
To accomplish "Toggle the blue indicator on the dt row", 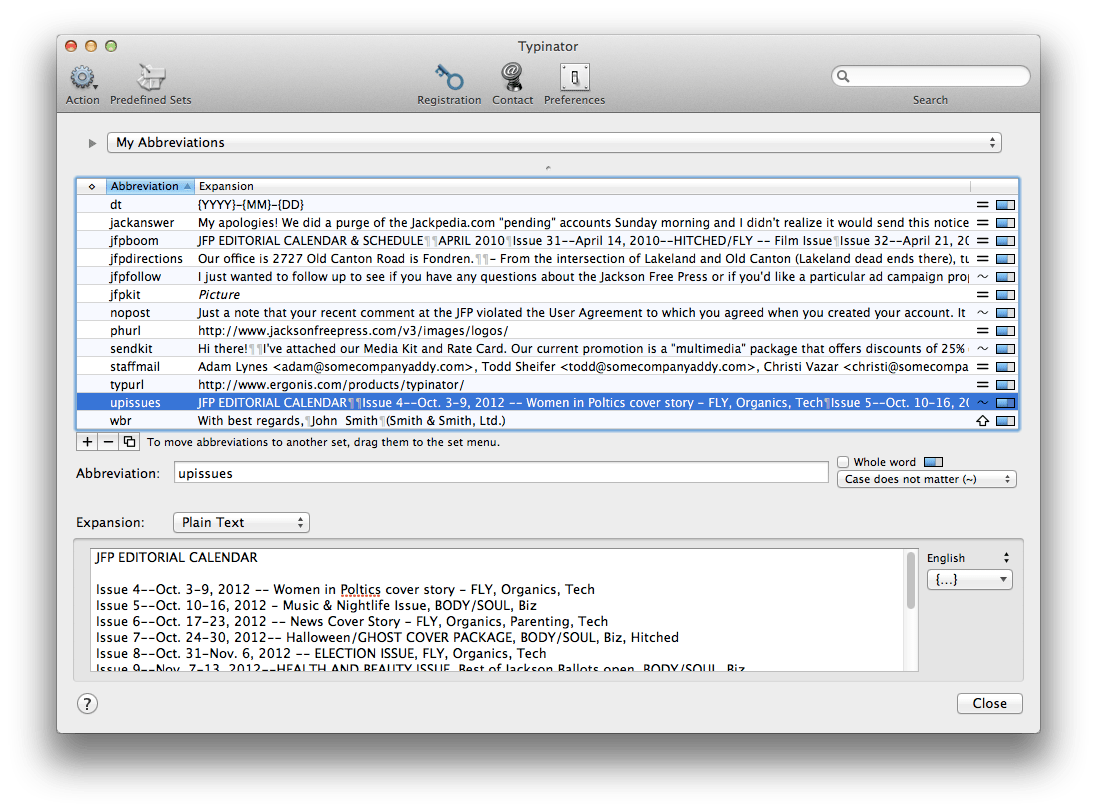I will pyautogui.click(x=1005, y=205).
